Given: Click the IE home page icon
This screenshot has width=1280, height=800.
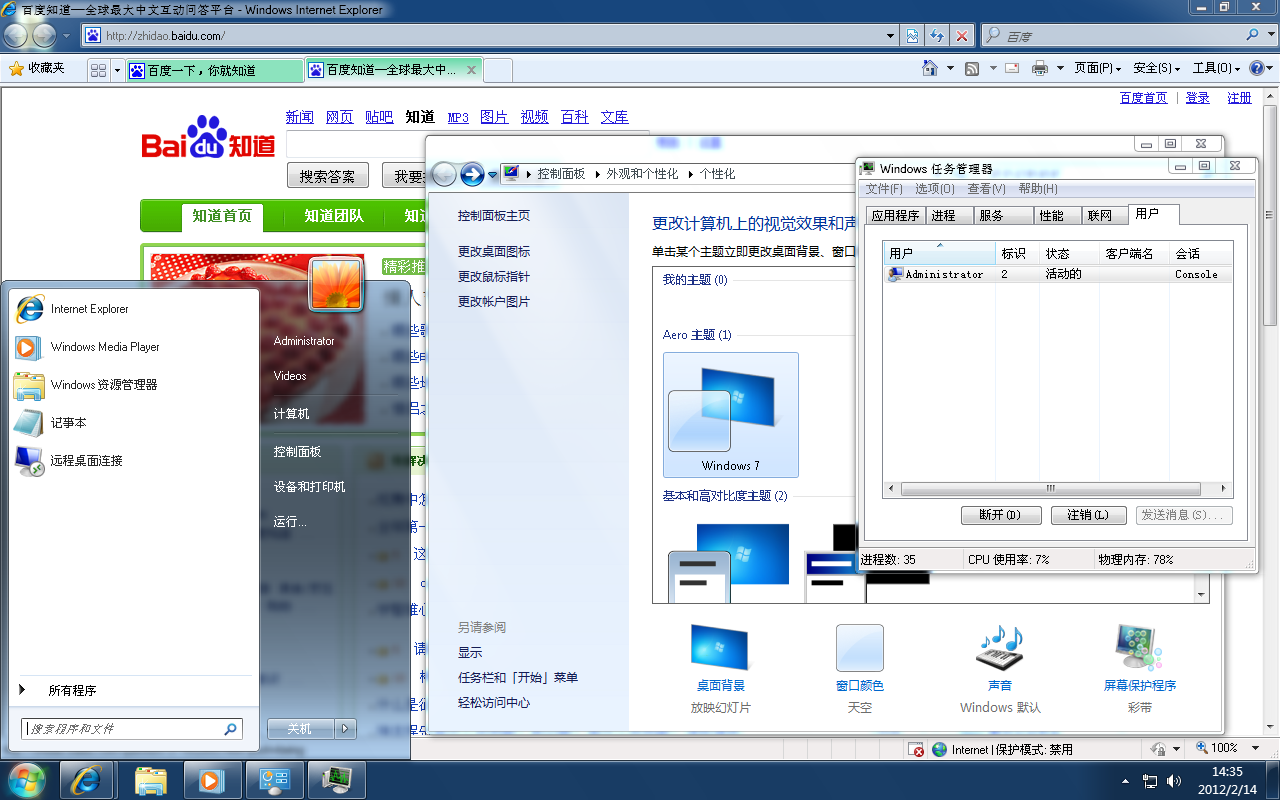Looking at the screenshot, I should pyautogui.click(x=929, y=68).
